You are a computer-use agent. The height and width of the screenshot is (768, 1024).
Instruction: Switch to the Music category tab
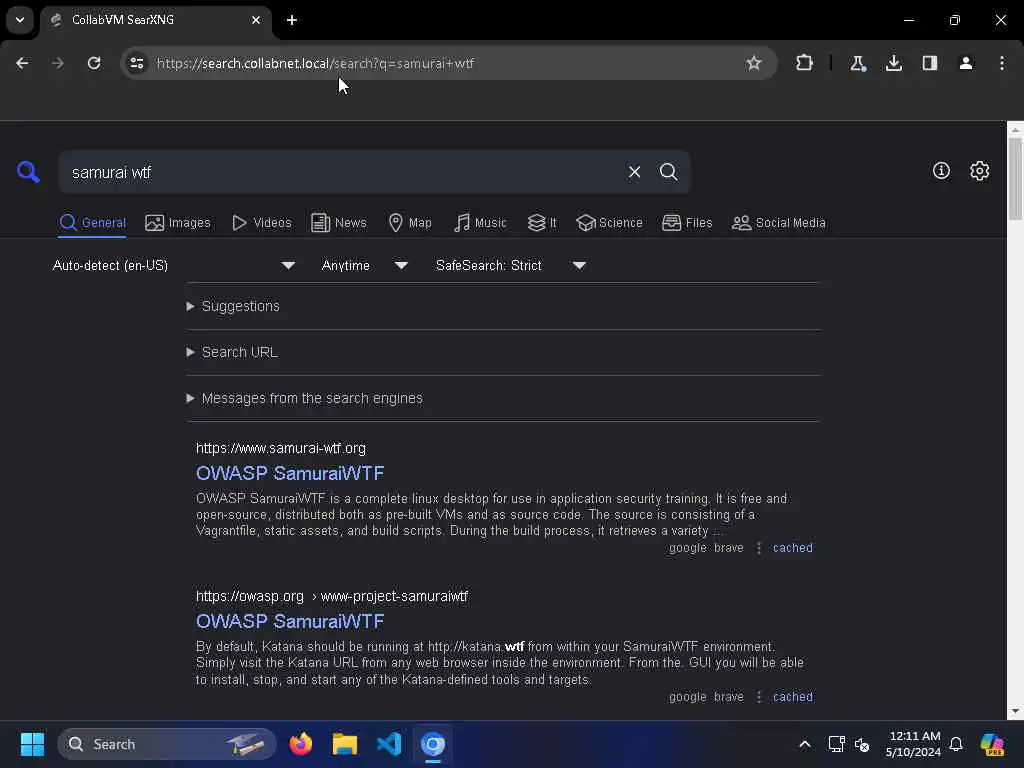[480, 223]
